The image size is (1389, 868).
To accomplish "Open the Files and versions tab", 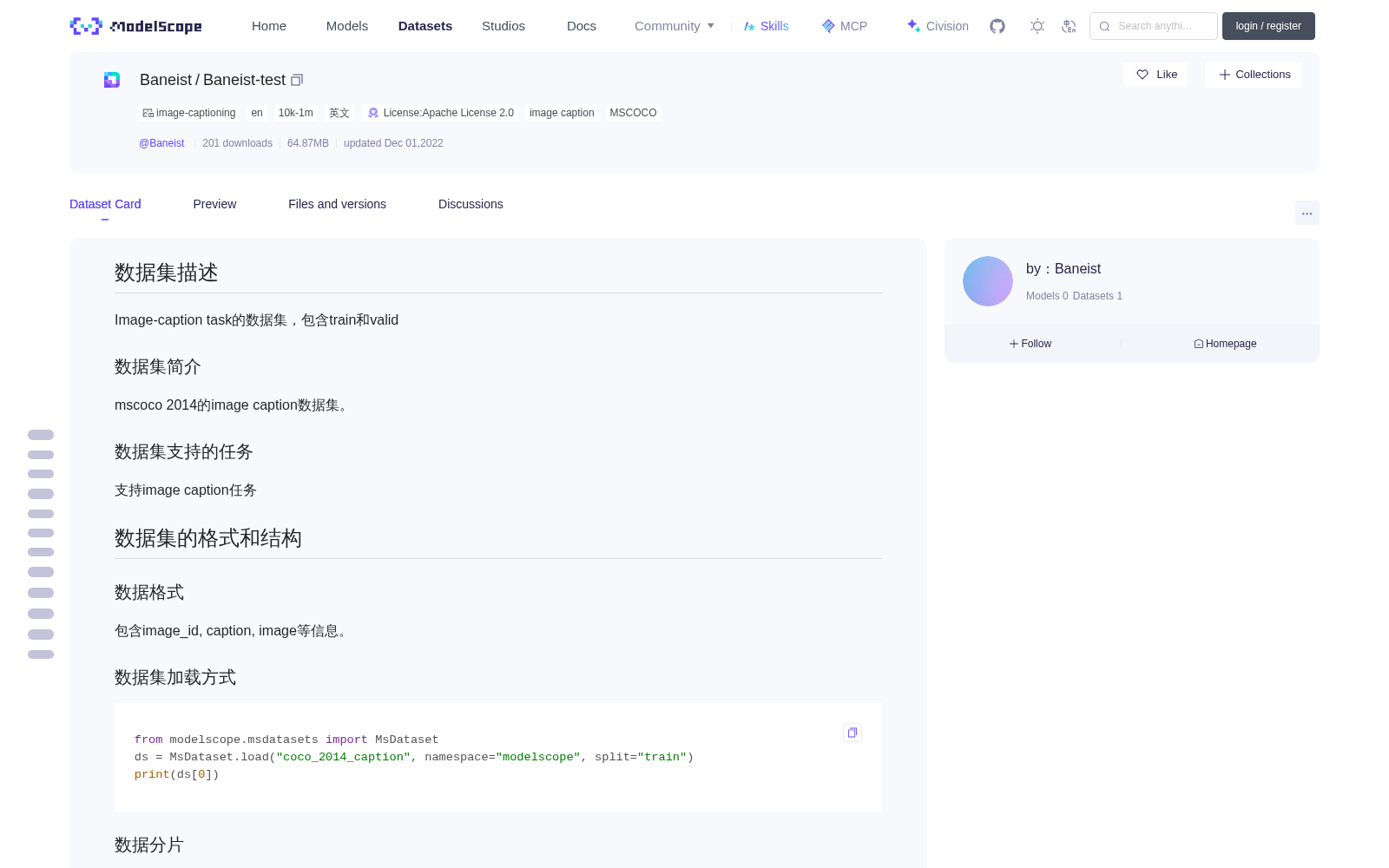I will tap(337, 204).
